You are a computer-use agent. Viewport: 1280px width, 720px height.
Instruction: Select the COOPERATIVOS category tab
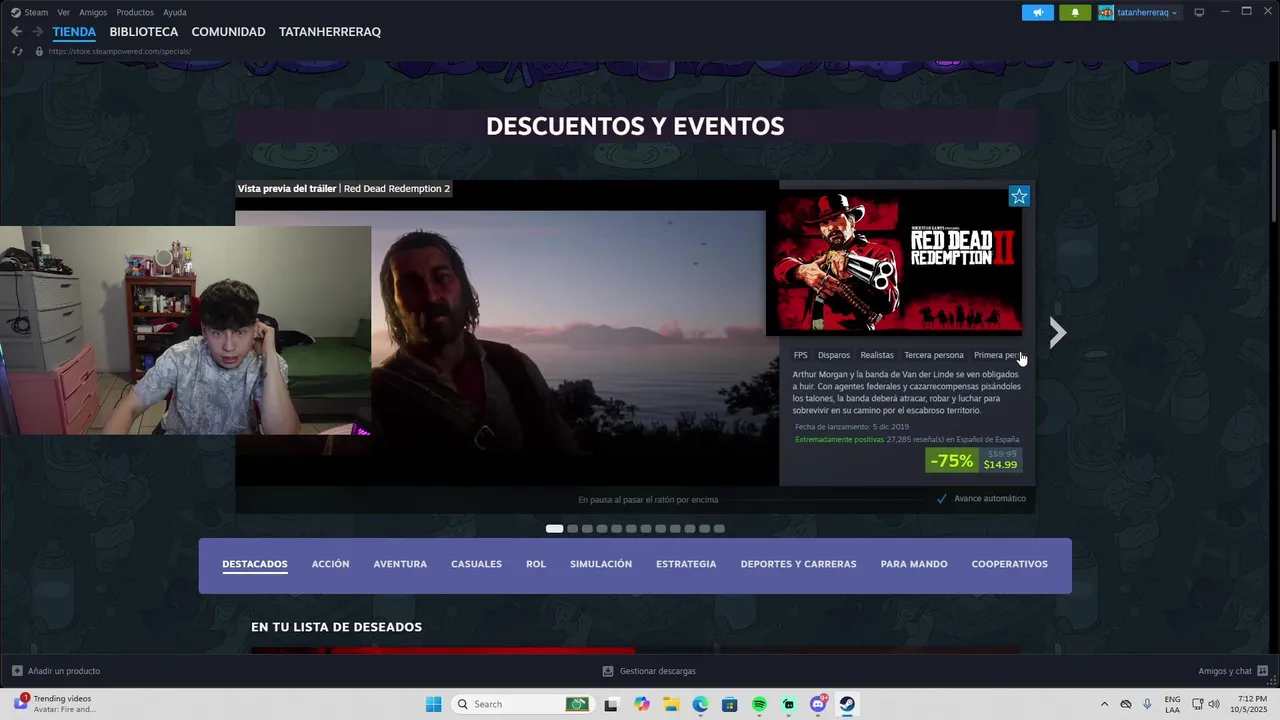coord(1009,564)
